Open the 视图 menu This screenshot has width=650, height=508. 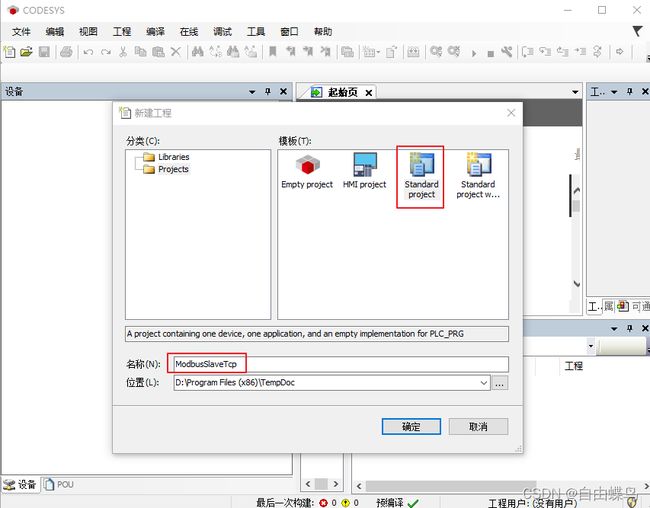click(x=88, y=32)
